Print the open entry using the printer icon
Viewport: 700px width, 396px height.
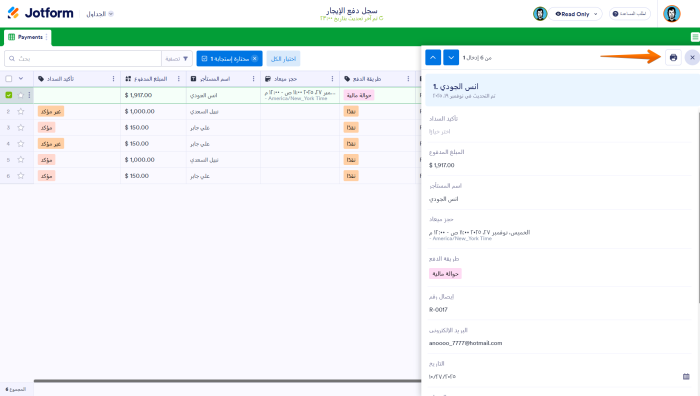coord(673,58)
